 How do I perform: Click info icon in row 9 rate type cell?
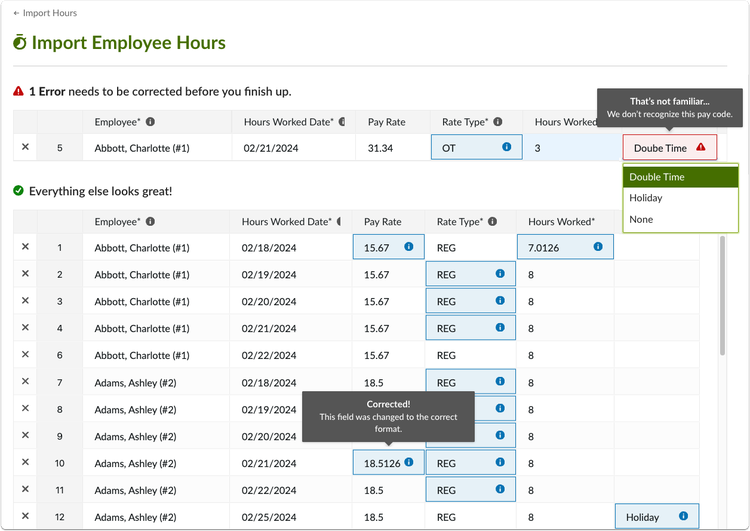click(x=500, y=435)
